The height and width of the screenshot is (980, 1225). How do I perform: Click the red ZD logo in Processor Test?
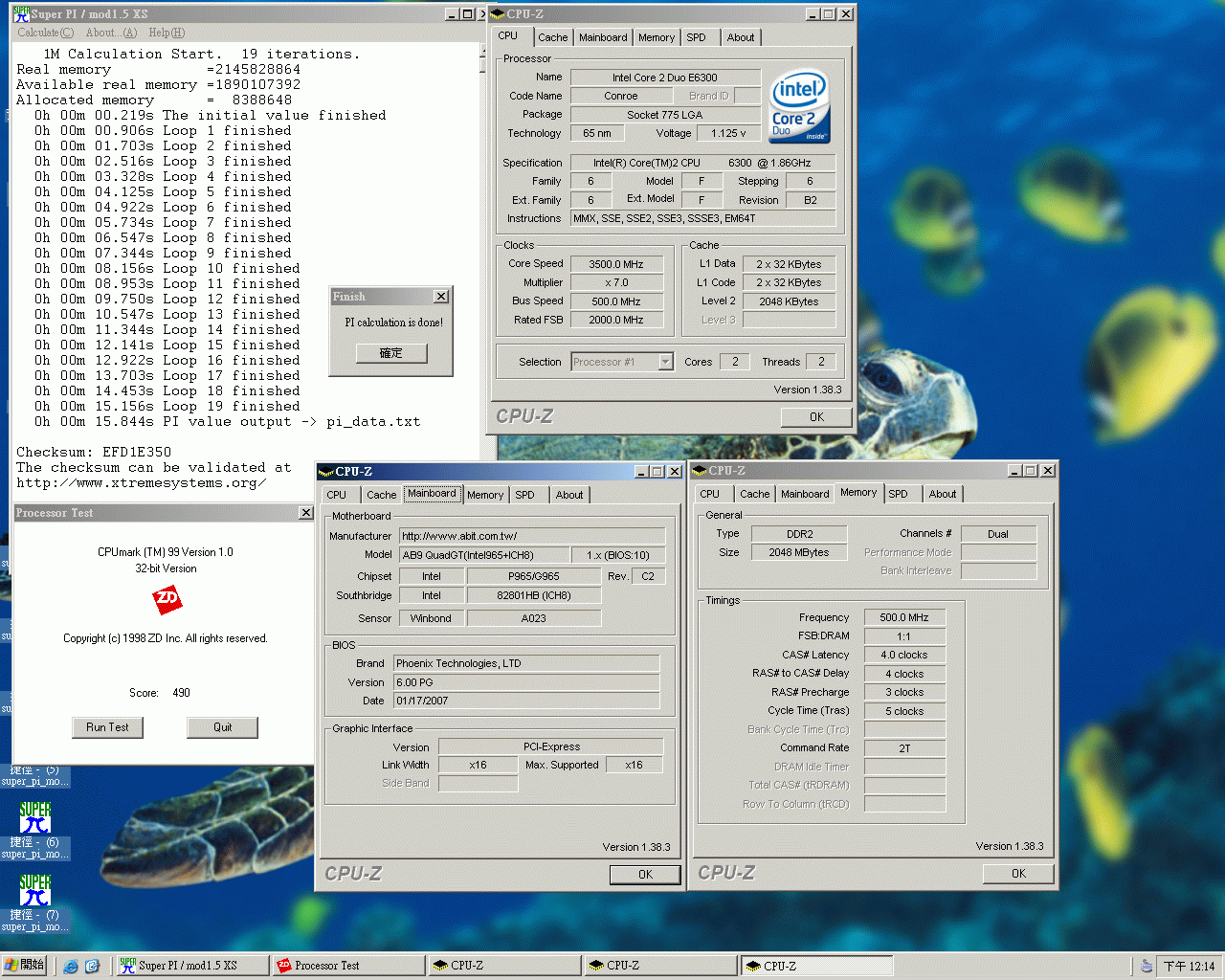(167, 600)
